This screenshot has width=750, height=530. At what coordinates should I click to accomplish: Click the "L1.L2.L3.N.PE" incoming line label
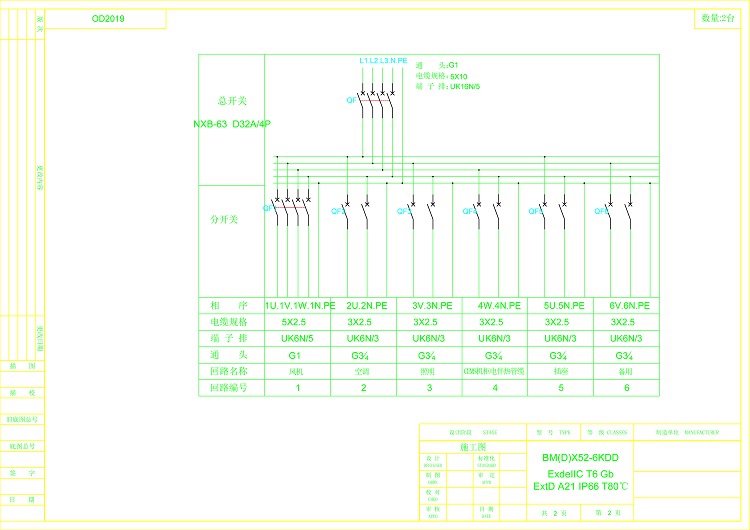[x=383, y=61]
